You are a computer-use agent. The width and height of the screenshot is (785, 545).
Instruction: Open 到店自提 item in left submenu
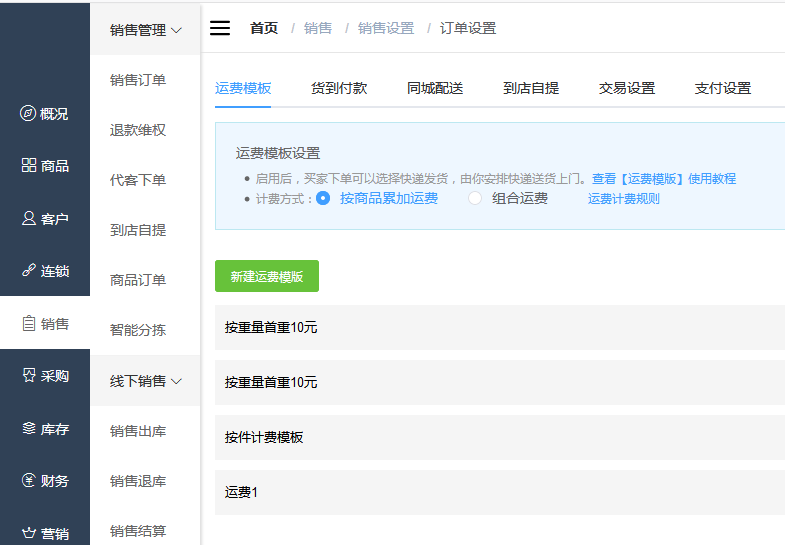pyautogui.click(x=138, y=230)
